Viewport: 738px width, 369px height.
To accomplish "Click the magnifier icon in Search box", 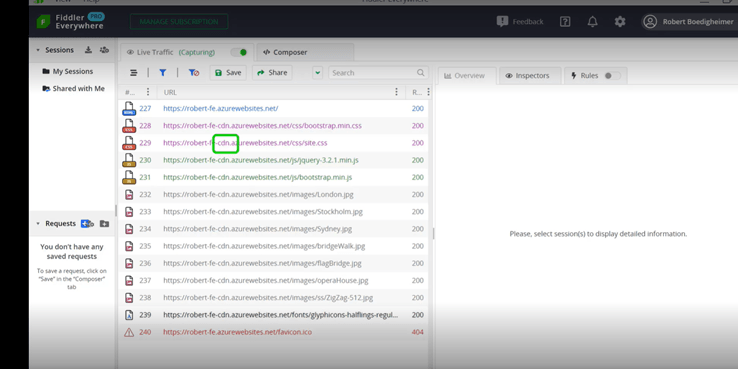I will point(420,73).
